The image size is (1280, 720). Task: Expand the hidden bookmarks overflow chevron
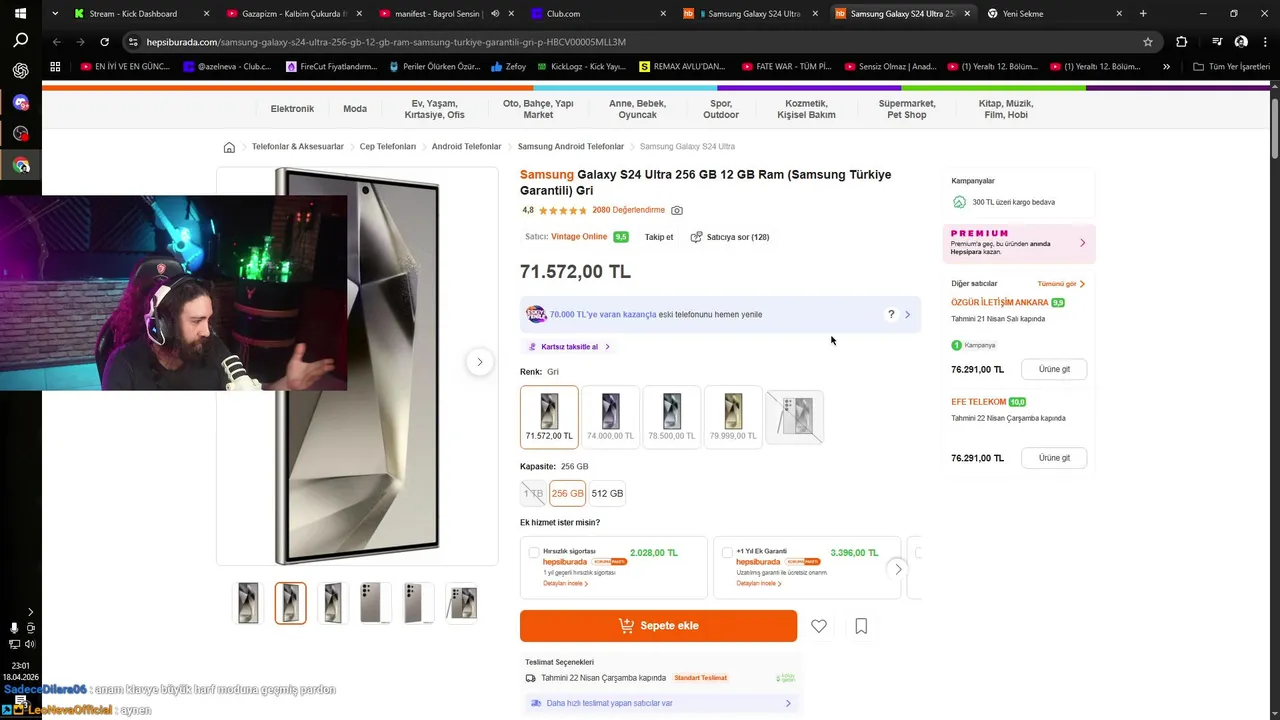(x=1166, y=67)
